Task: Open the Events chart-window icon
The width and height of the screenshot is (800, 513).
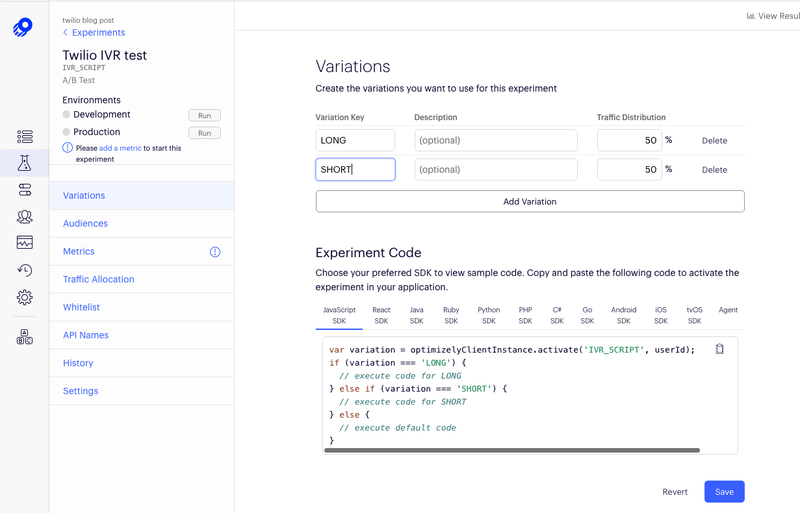Action: [24, 242]
